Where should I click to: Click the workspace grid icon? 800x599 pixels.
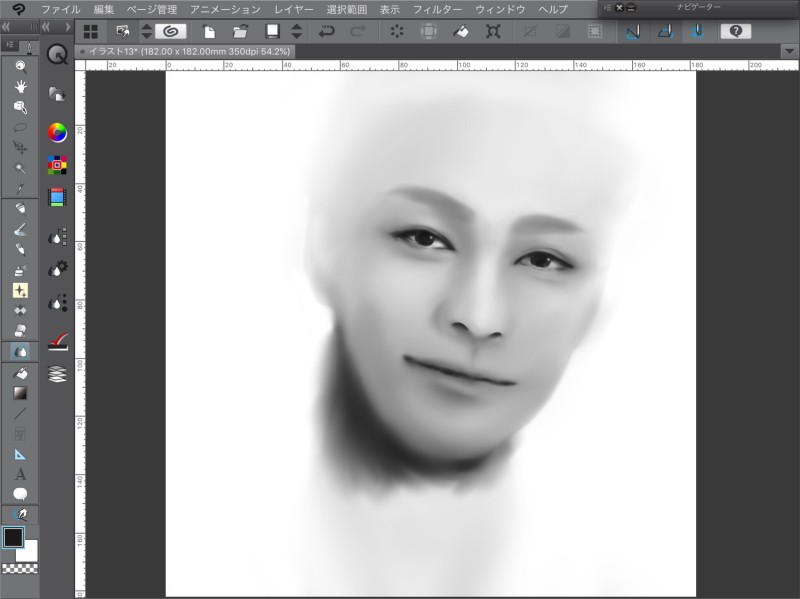coord(91,32)
